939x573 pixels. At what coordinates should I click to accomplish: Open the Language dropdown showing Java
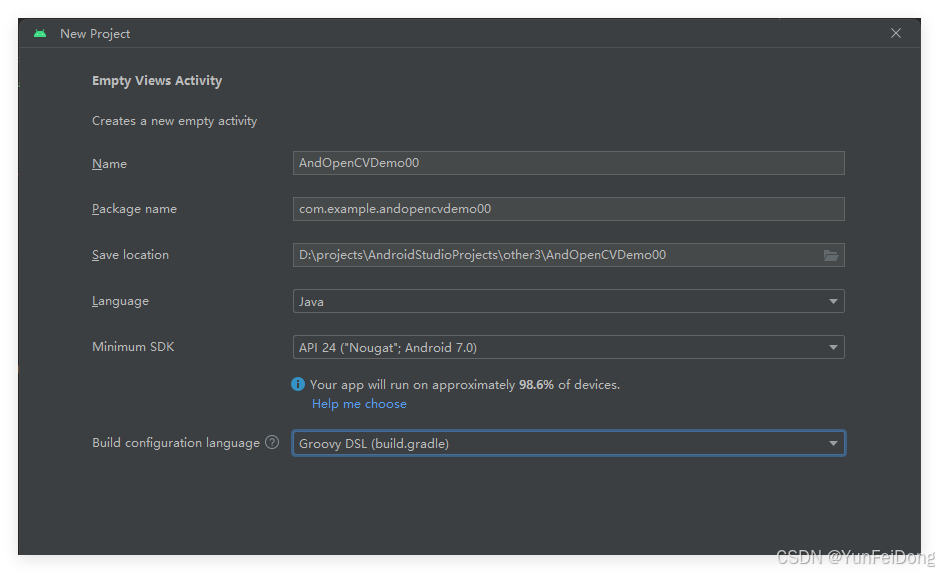(568, 301)
